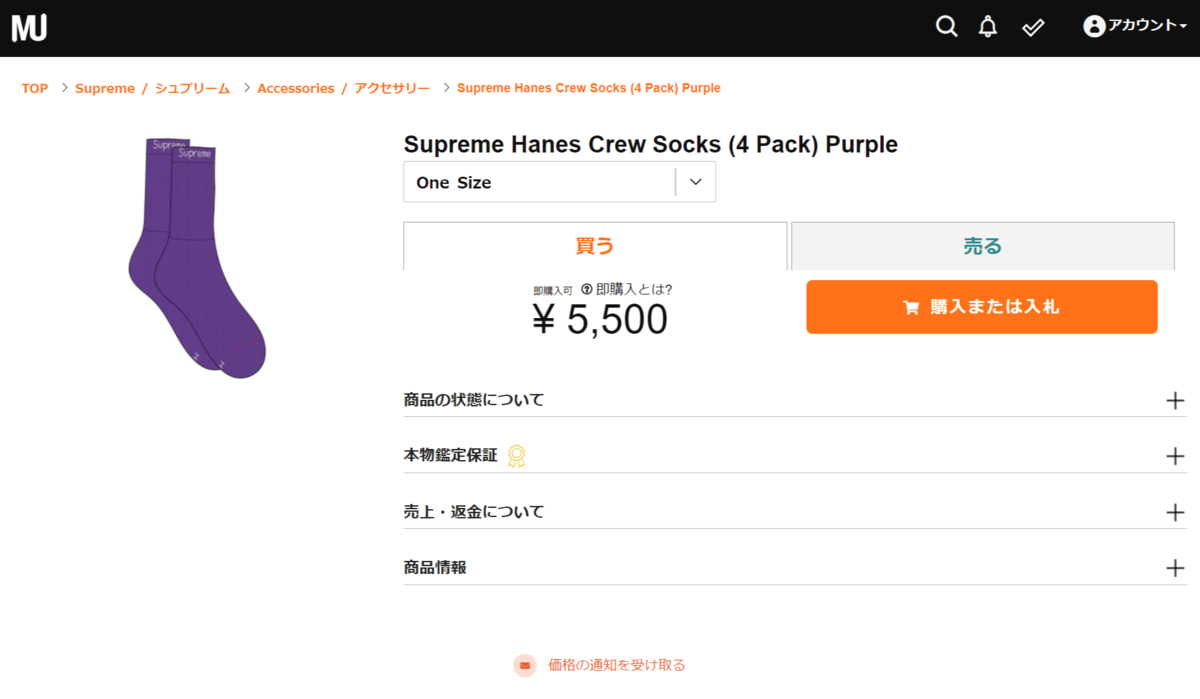Open the search magnifier icon
The image size is (1200, 699).
[946, 27]
